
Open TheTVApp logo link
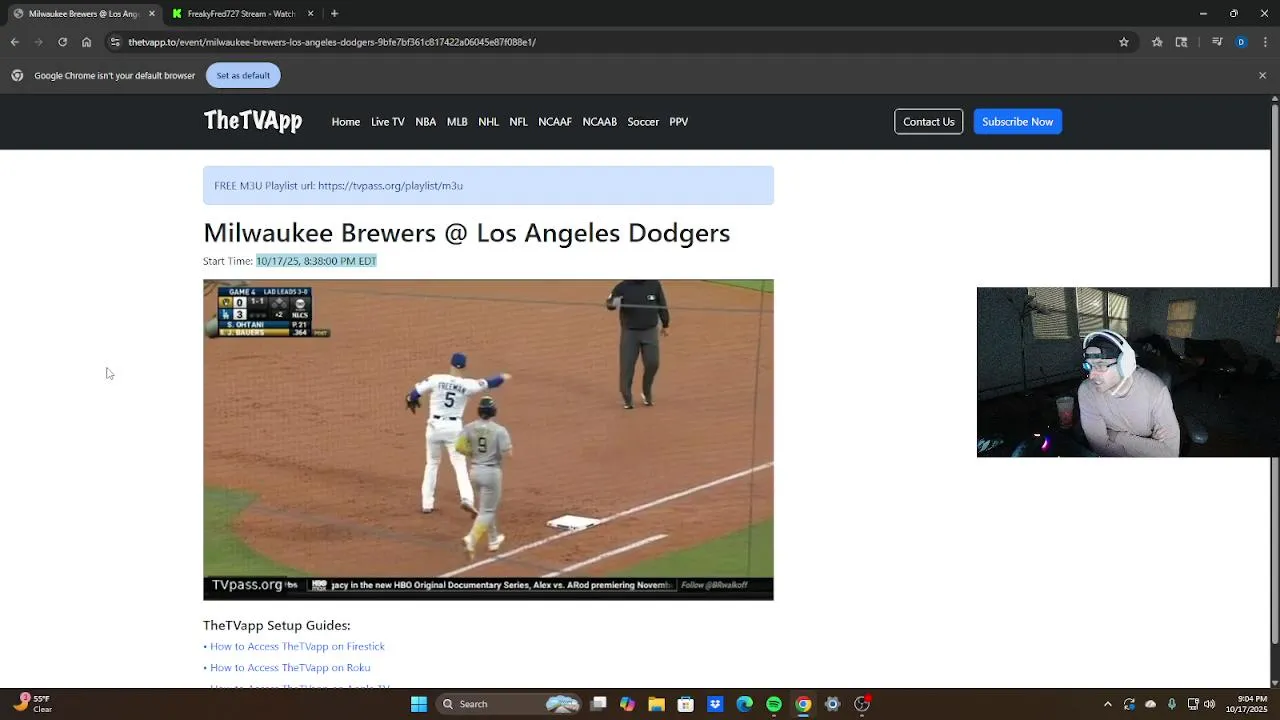[x=253, y=121]
